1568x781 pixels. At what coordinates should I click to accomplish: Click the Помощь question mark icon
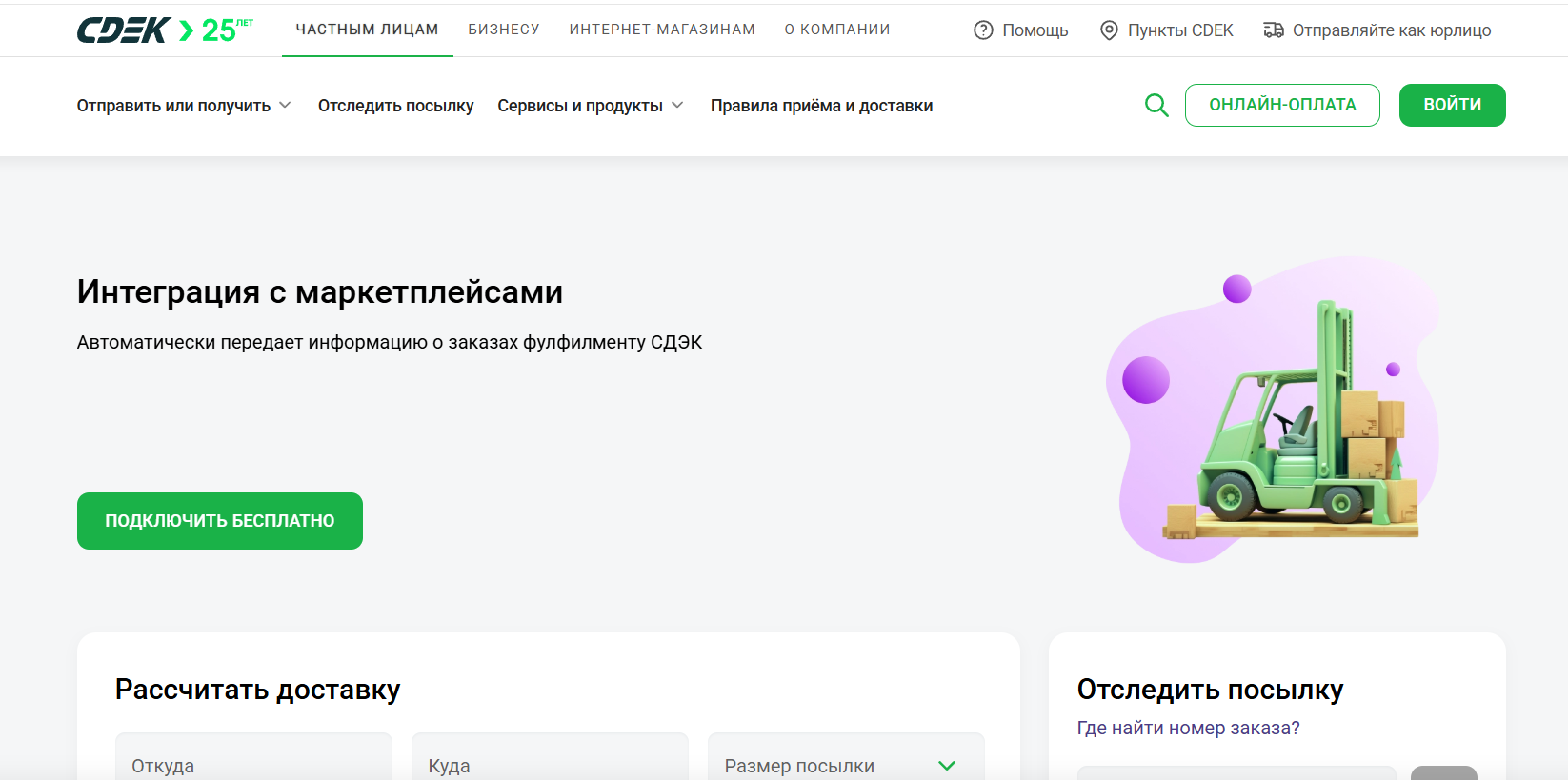pos(983,30)
